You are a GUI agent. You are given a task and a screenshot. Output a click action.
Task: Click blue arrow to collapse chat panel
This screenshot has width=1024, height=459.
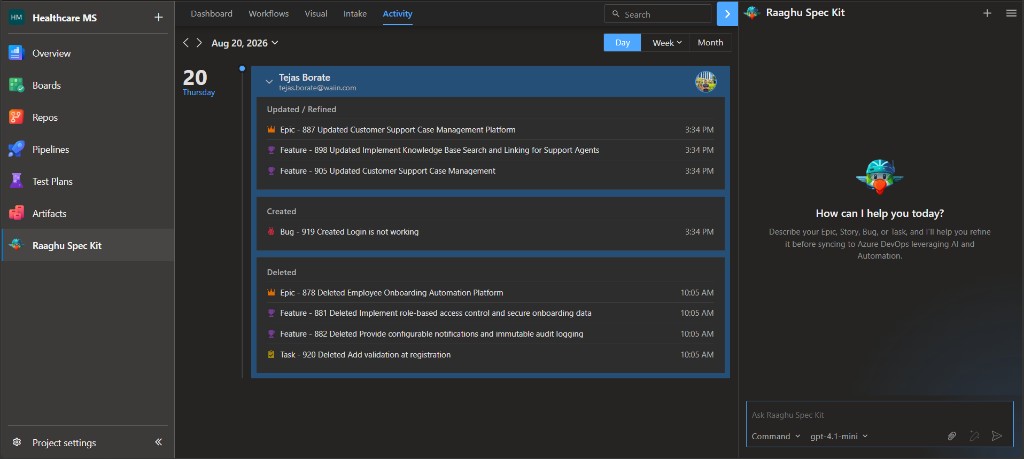pyautogui.click(x=727, y=14)
